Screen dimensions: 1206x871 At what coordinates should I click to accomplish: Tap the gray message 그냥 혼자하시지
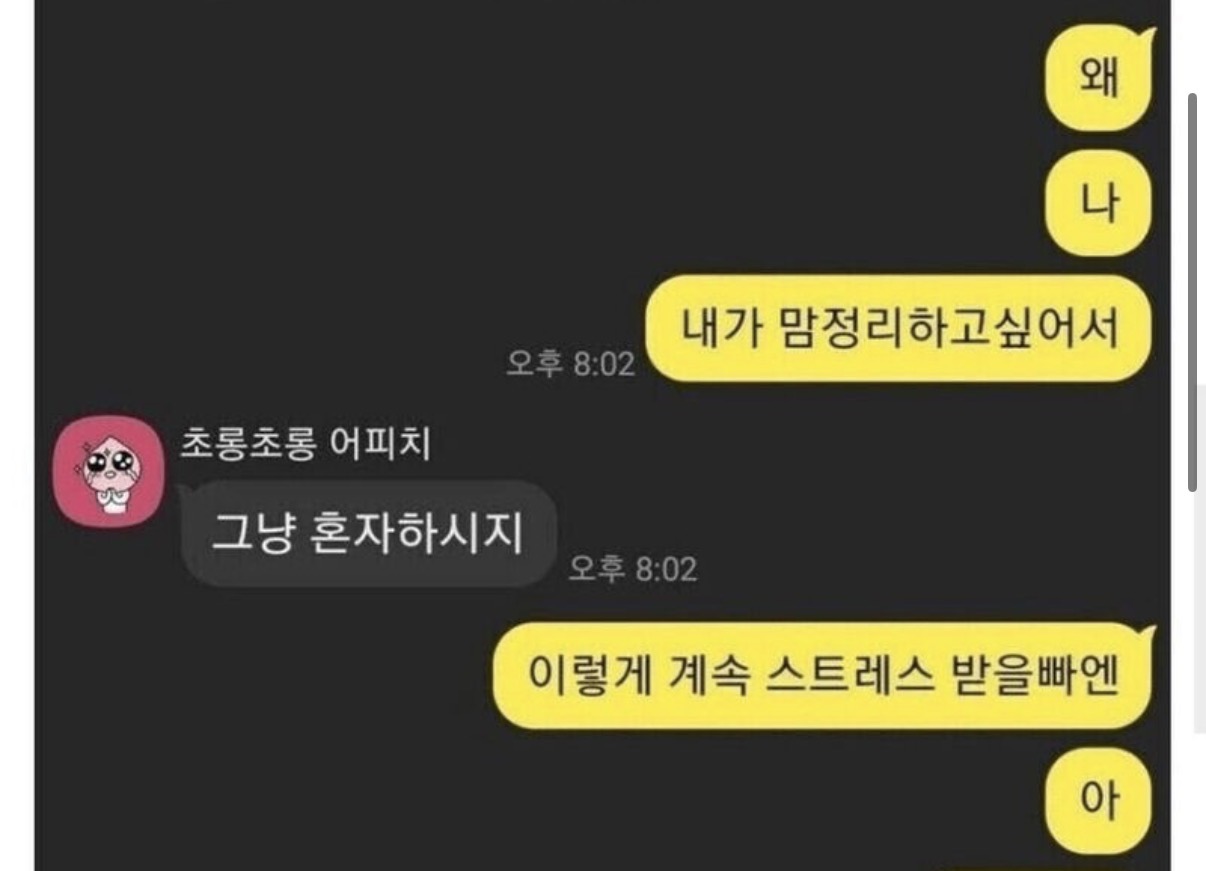coord(367,533)
